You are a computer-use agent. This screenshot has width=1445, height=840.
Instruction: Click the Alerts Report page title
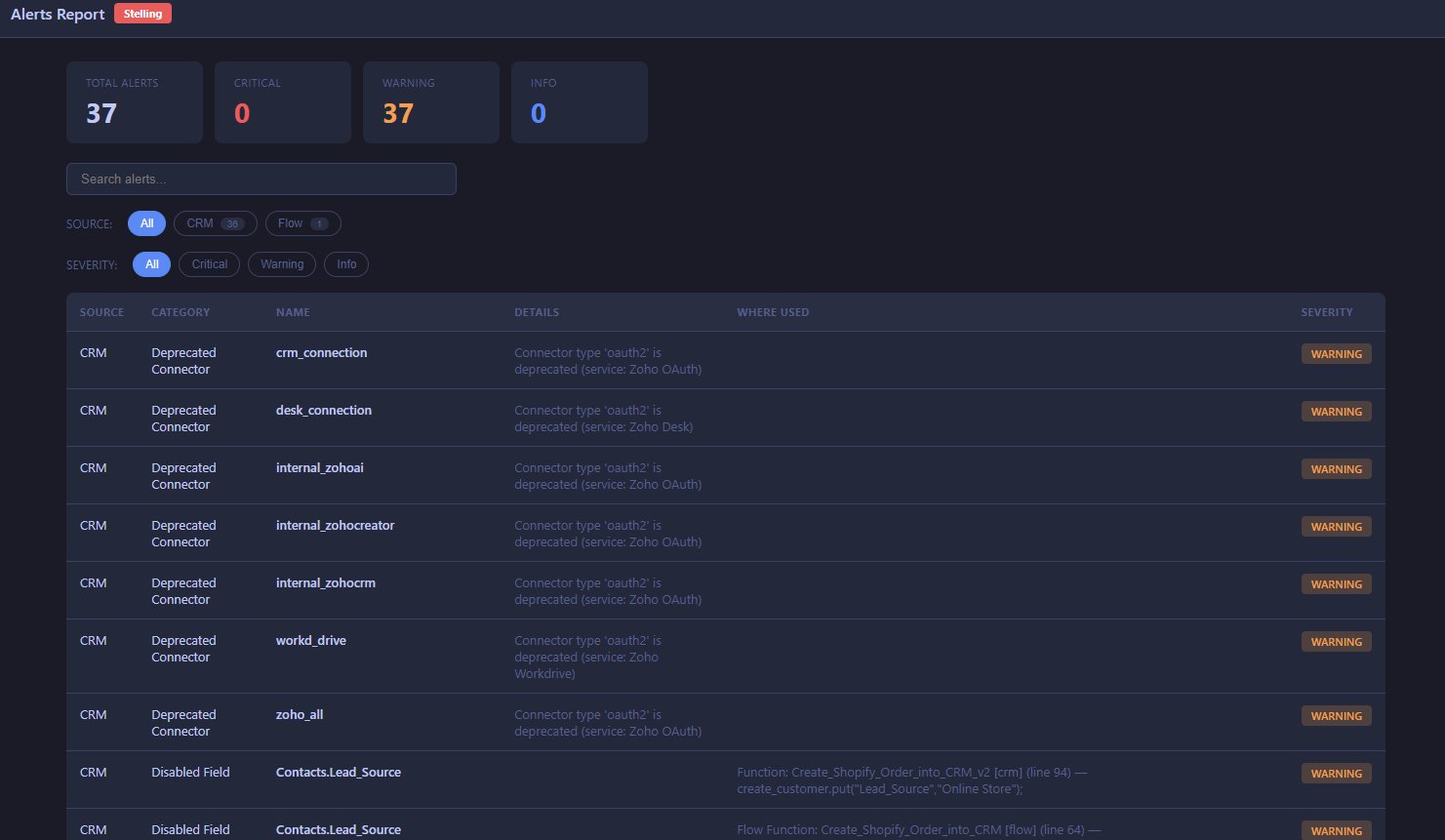(x=57, y=14)
